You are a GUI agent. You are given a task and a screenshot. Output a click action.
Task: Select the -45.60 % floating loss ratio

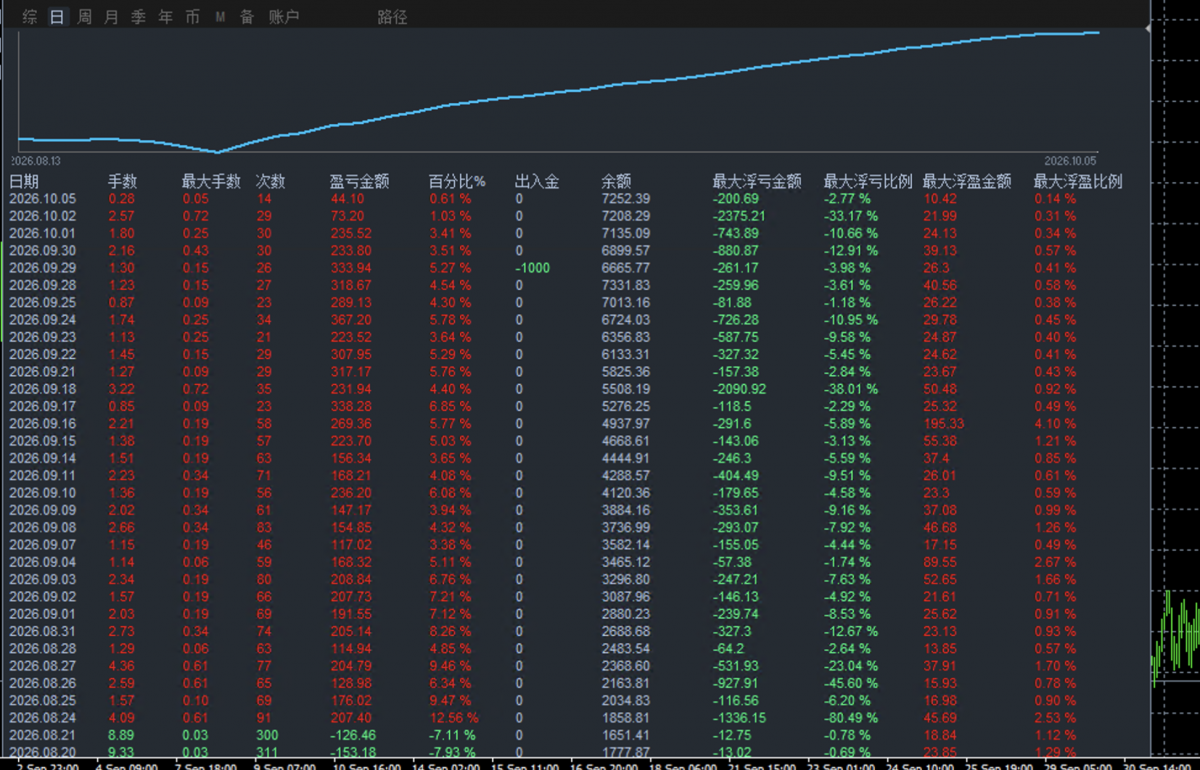point(851,683)
